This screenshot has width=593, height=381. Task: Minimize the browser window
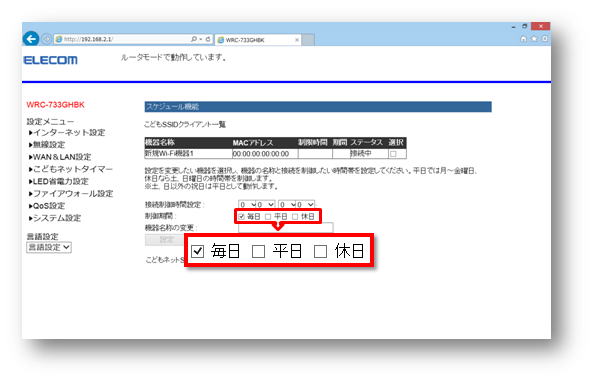pyautogui.click(x=514, y=27)
